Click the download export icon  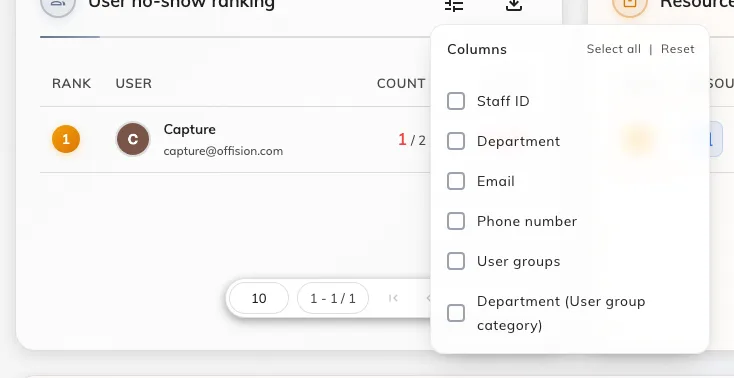(514, 5)
